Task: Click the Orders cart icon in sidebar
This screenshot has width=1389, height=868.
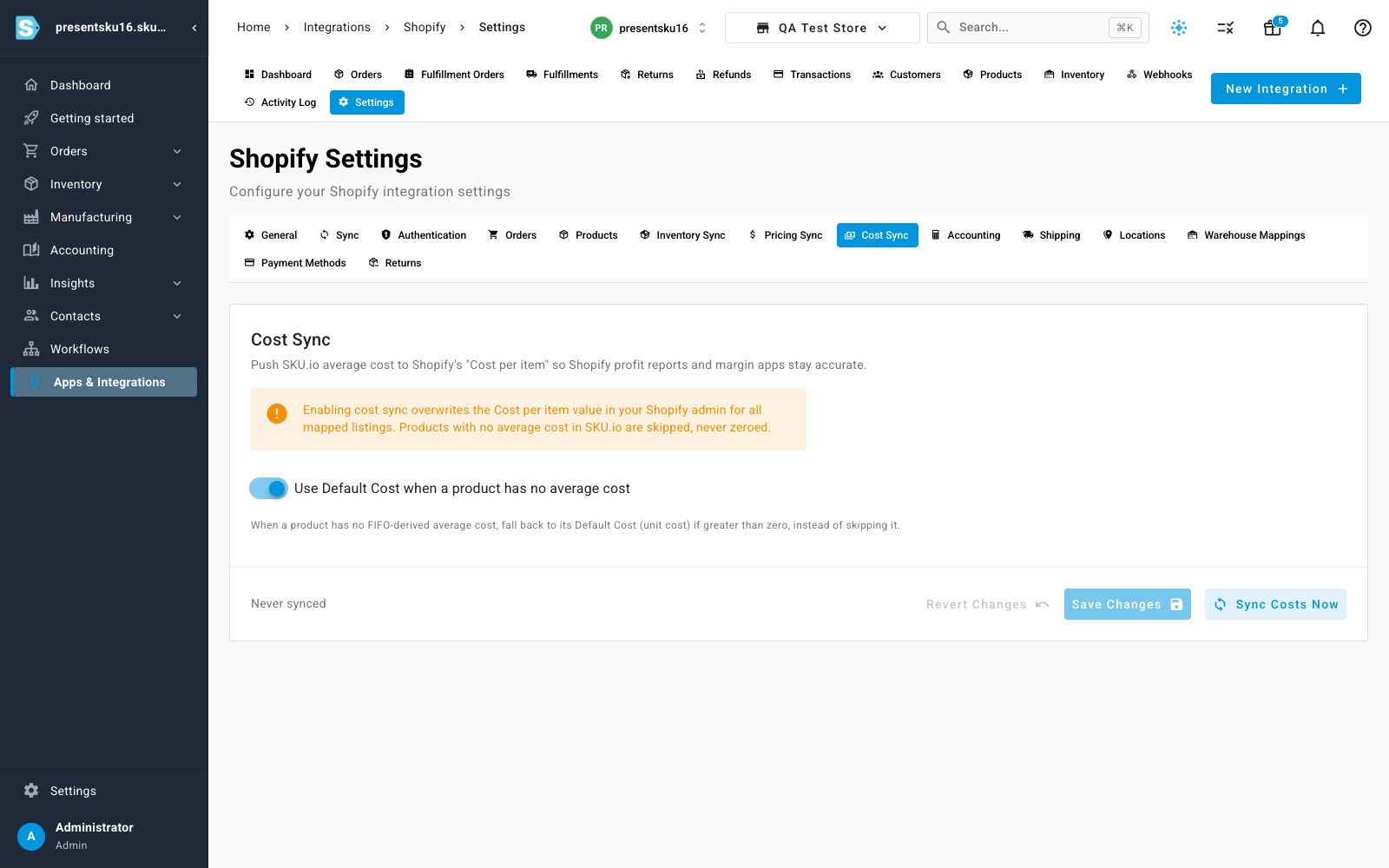Action: tap(31, 151)
